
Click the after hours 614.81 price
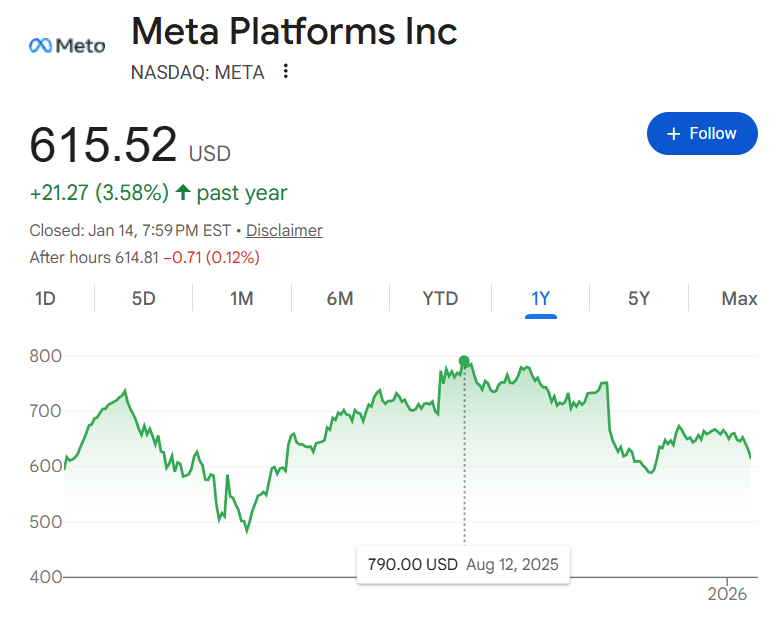(x=137, y=257)
